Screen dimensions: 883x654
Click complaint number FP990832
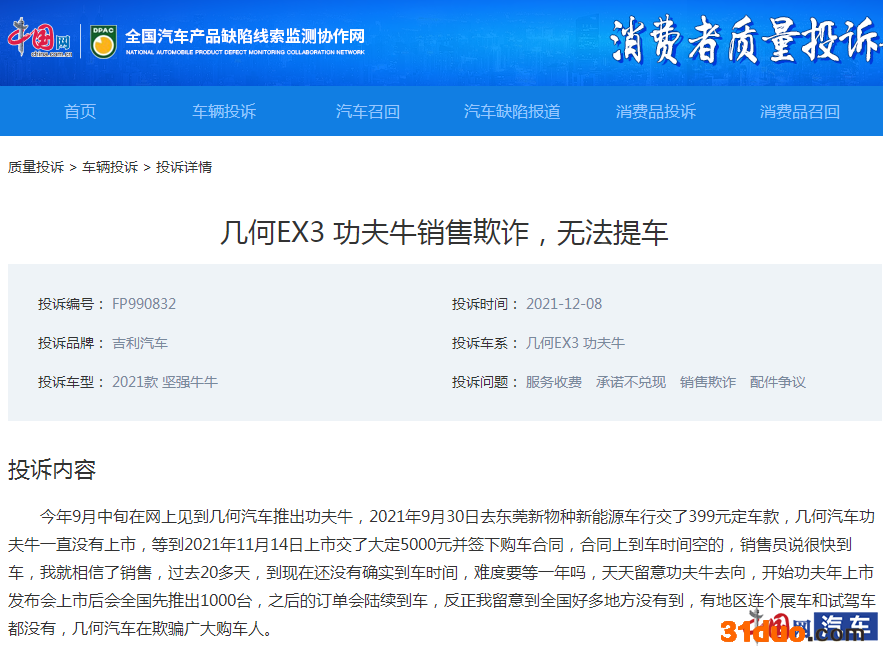pyautogui.click(x=144, y=304)
